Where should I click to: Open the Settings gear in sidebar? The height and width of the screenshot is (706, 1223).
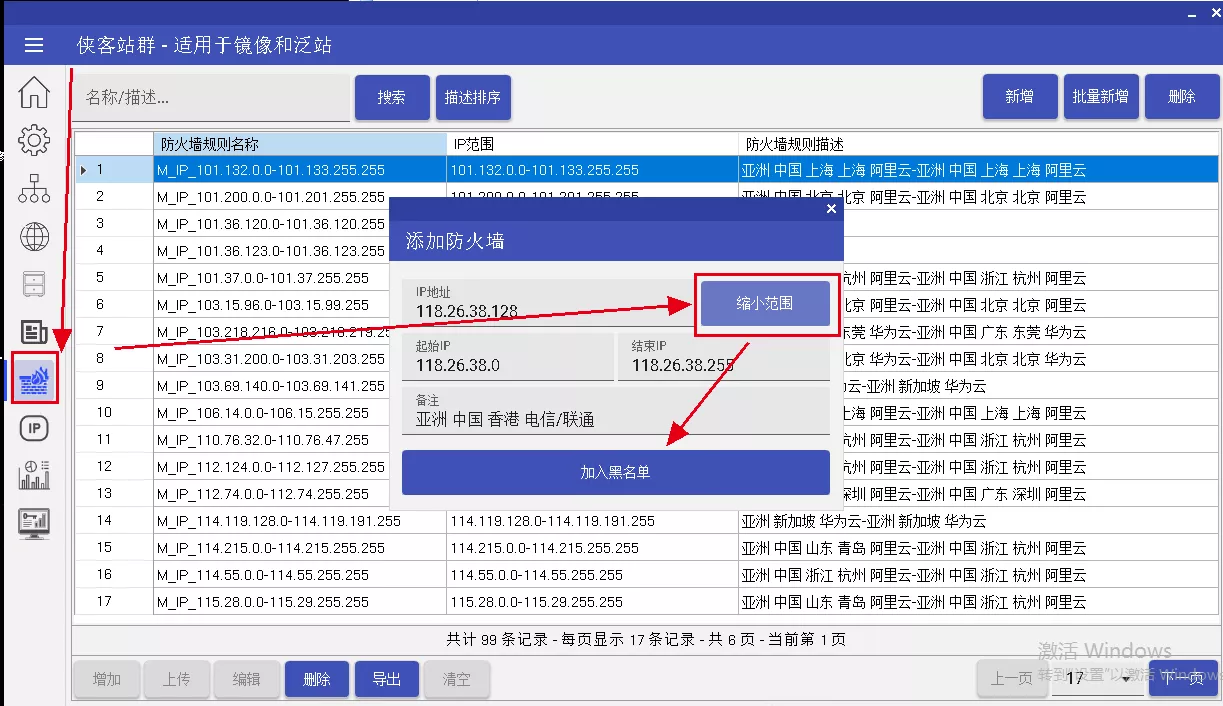(x=34, y=140)
